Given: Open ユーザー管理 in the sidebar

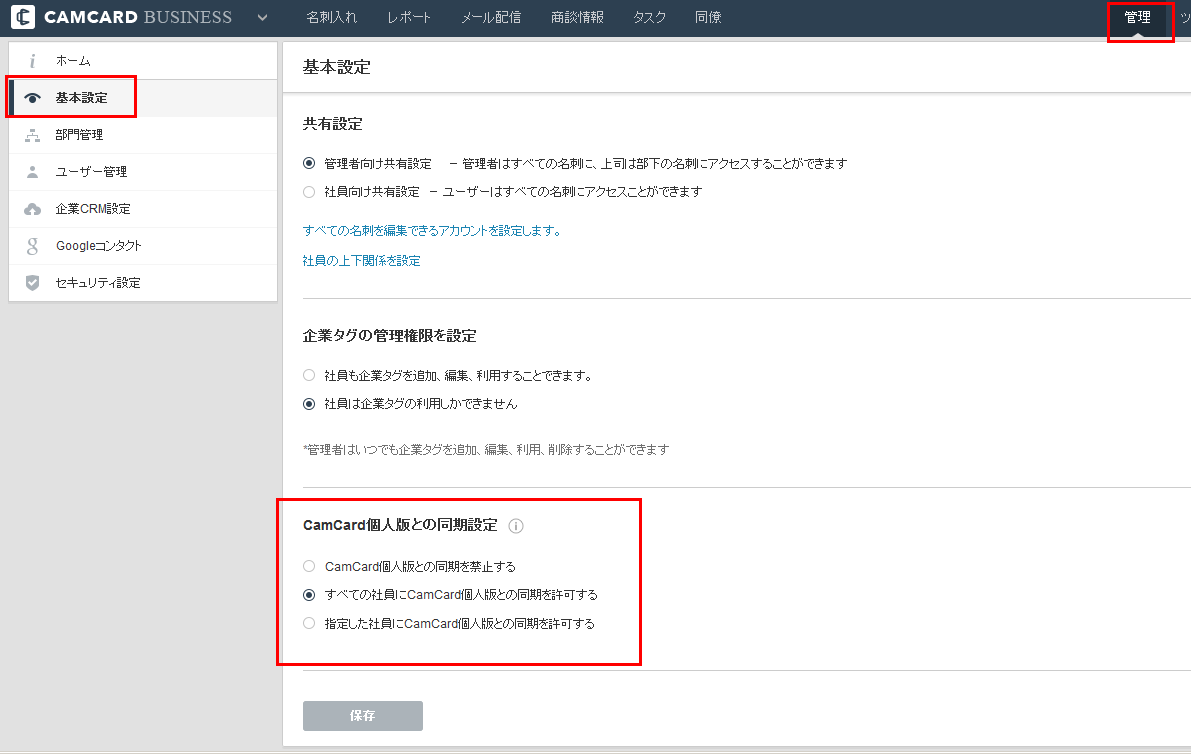Looking at the screenshot, I should (143, 172).
